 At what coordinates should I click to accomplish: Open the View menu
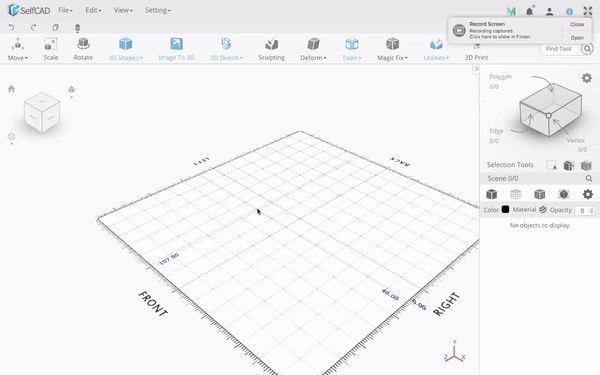(x=123, y=10)
